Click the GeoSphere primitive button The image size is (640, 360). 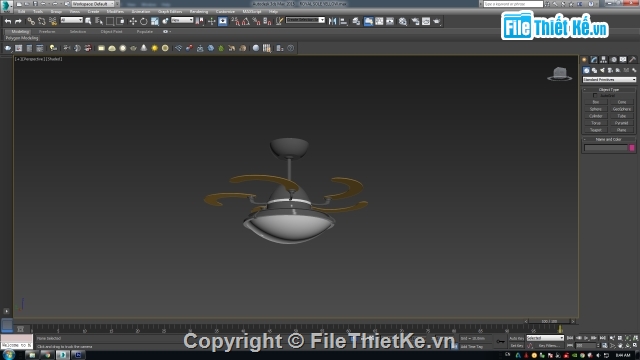(x=622, y=109)
